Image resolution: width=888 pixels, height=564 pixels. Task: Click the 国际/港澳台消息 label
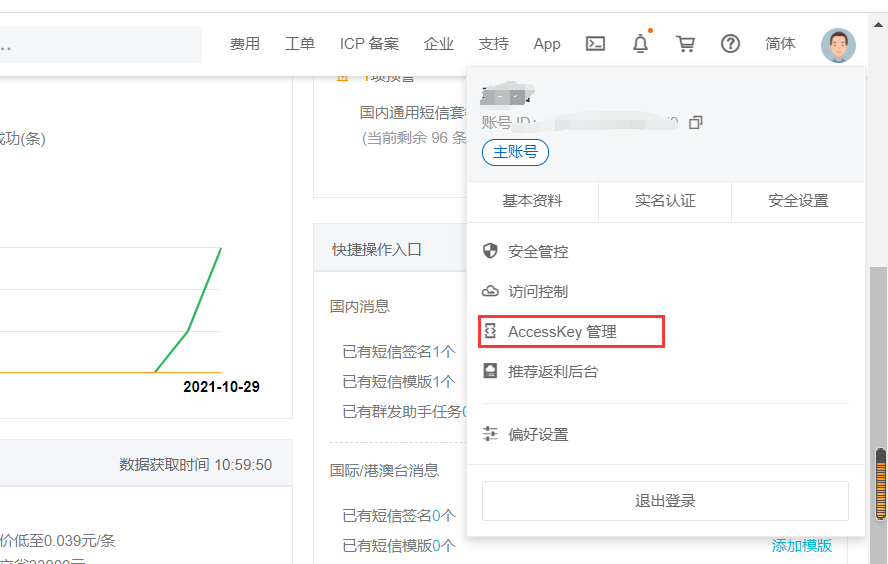click(384, 471)
